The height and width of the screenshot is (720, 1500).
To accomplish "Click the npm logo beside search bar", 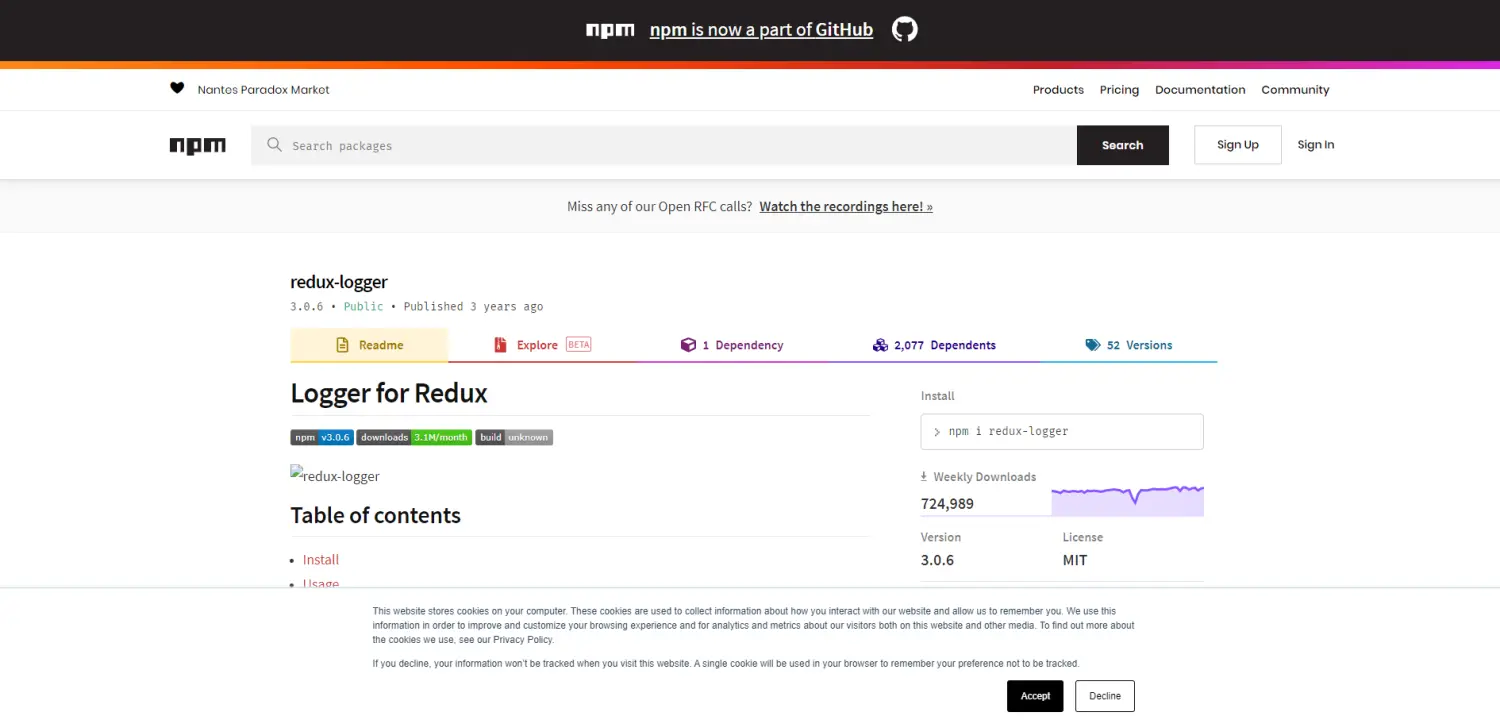I will pyautogui.click(x=198, y=146).
